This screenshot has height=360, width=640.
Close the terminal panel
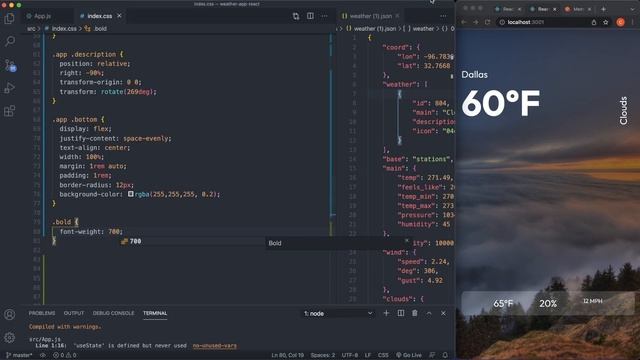443,313
